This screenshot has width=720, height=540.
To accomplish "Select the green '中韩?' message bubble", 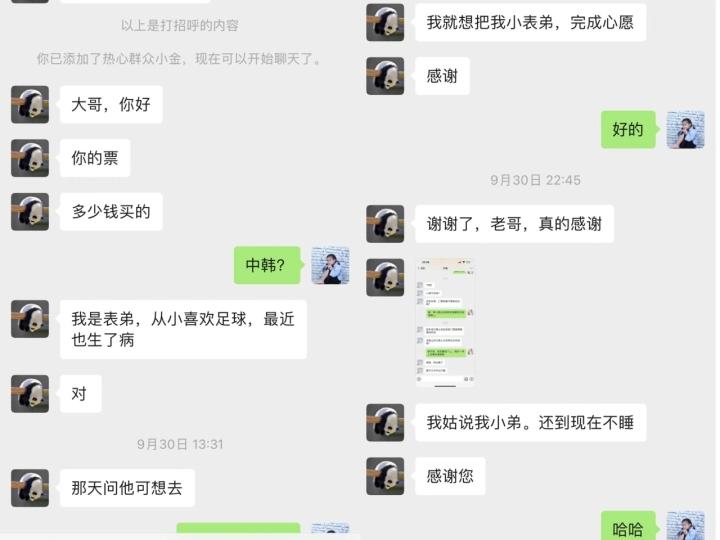I will click(x=267, y=265).
